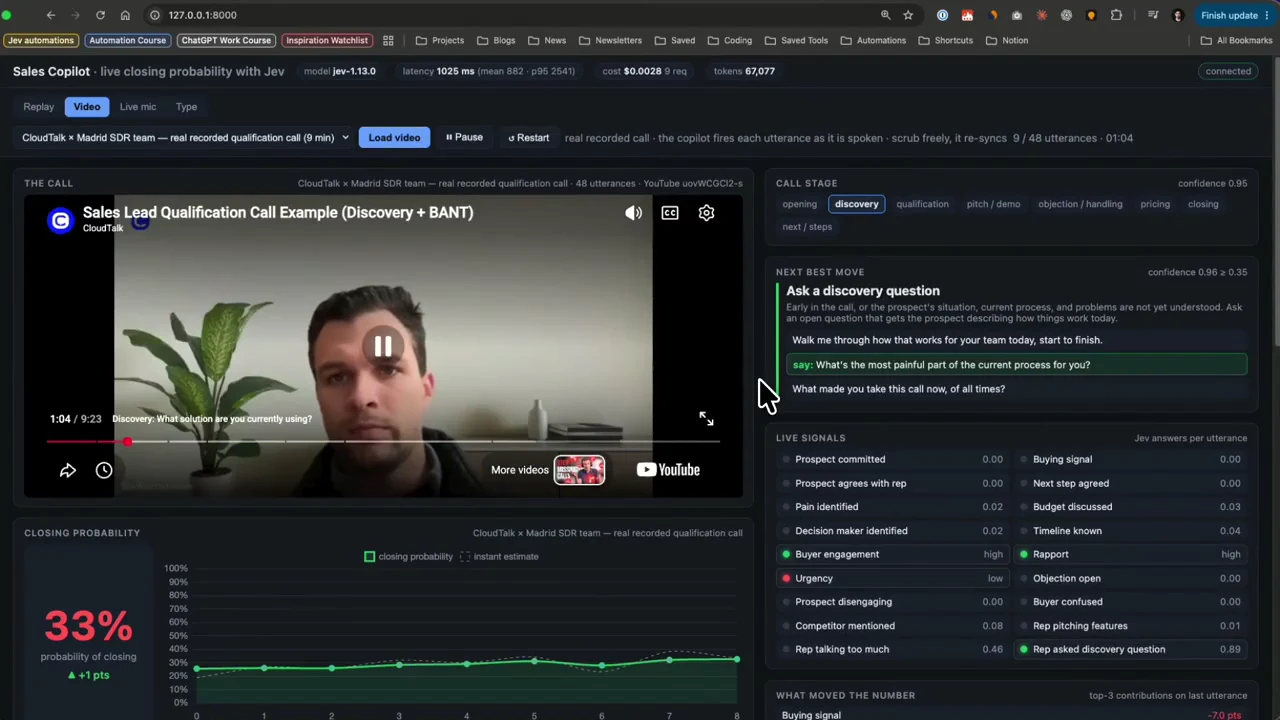Expand the Automations bookmark folder
Image resolution: width=1280 pixels, height=720 pixels.
pos(873,40)
